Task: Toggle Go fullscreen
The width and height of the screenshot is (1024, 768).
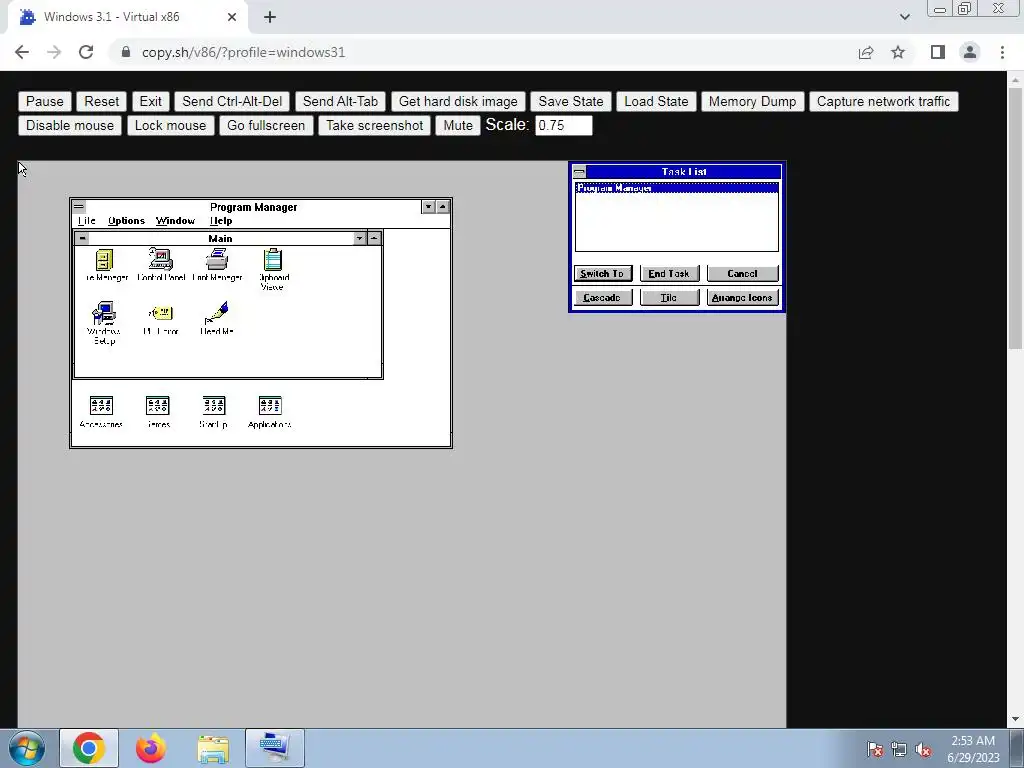Action: pos(266,125)
